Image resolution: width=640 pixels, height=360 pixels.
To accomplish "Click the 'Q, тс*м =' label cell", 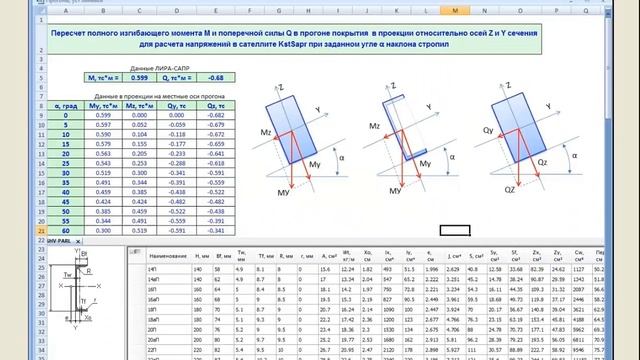I will point(176,78).
